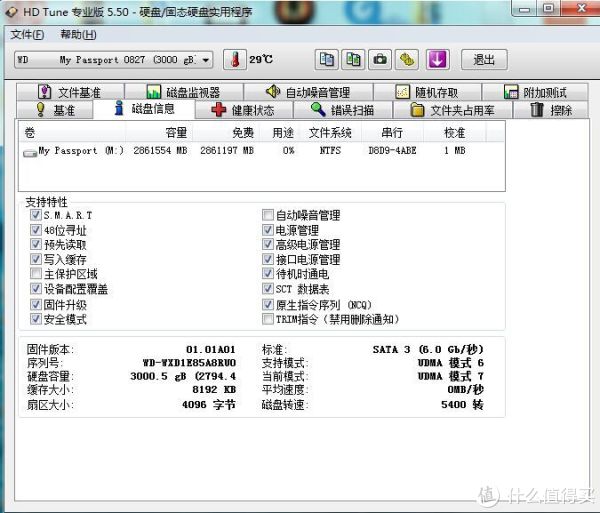
Task: Toggle the 48位寻址 checkbox
Action: pos(36,230)
